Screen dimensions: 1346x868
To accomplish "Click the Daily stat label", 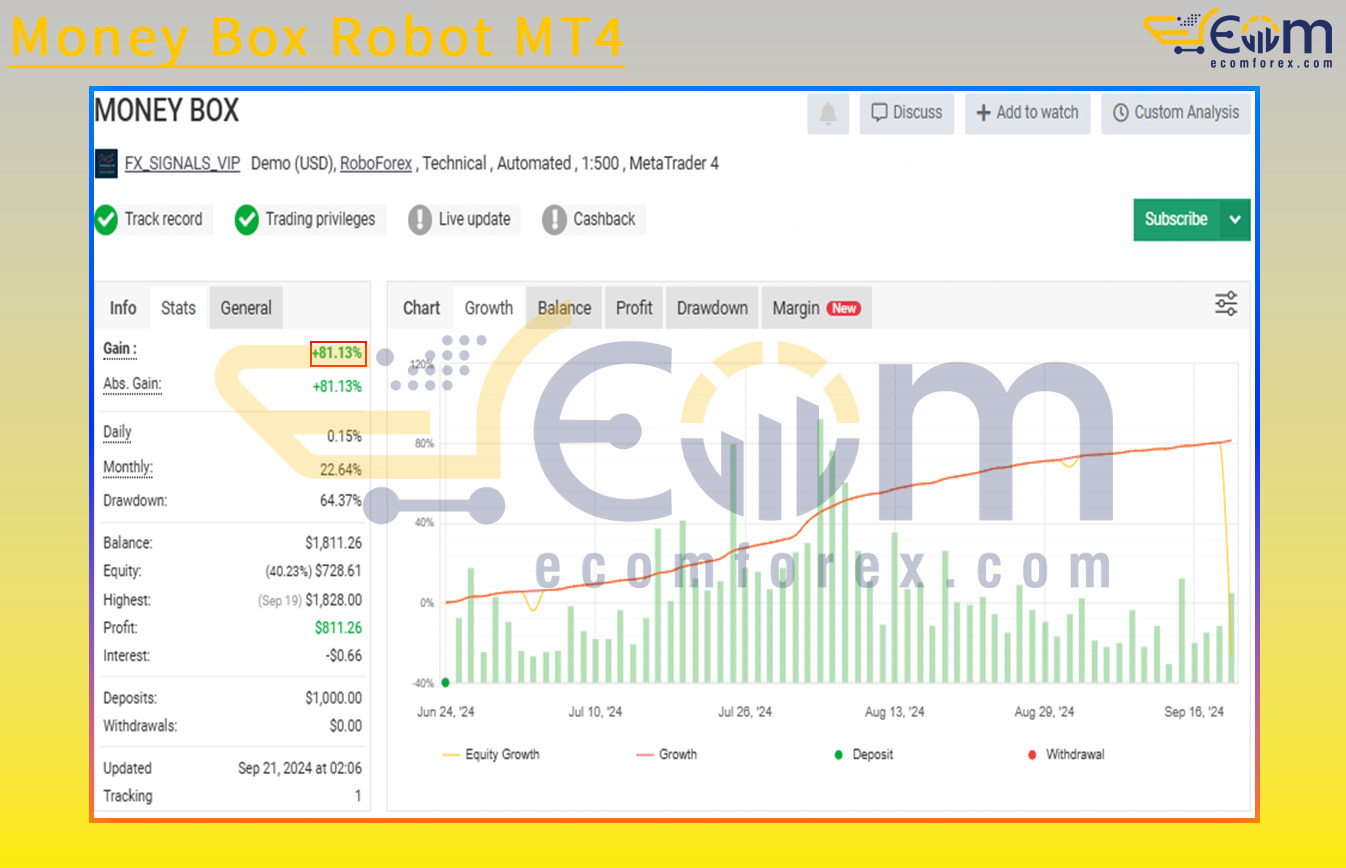I will (x=117, y=432).
